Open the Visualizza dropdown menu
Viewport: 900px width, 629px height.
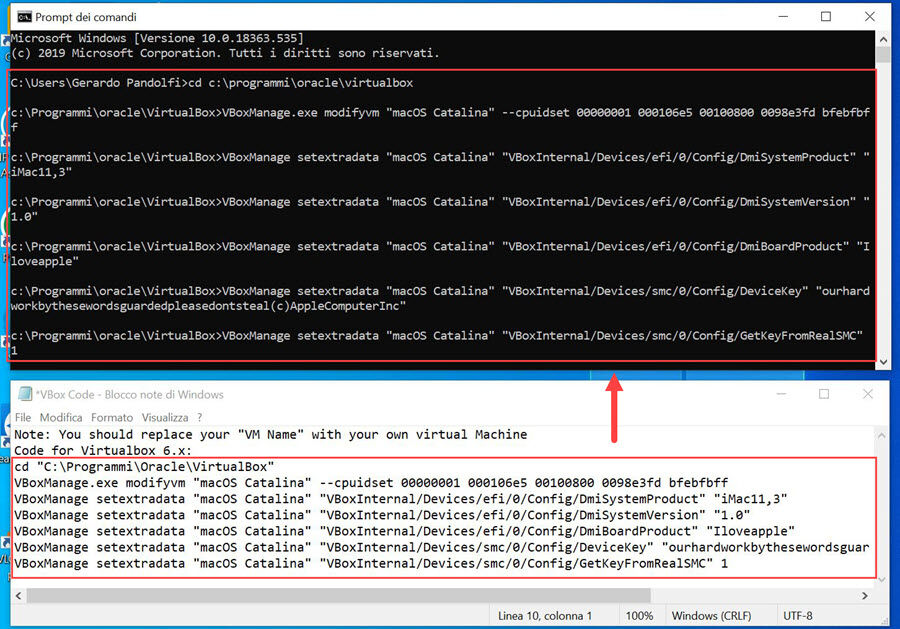click(164, 417)
